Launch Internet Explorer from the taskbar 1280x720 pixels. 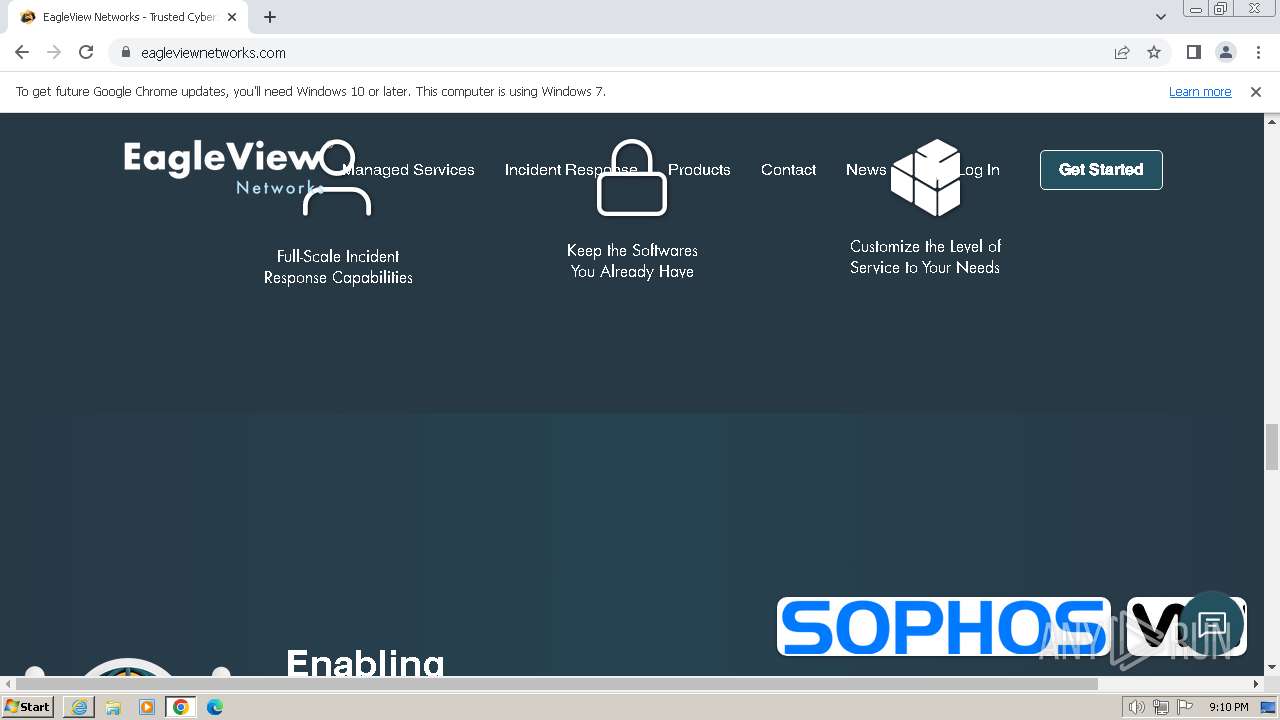click(79, 707)
